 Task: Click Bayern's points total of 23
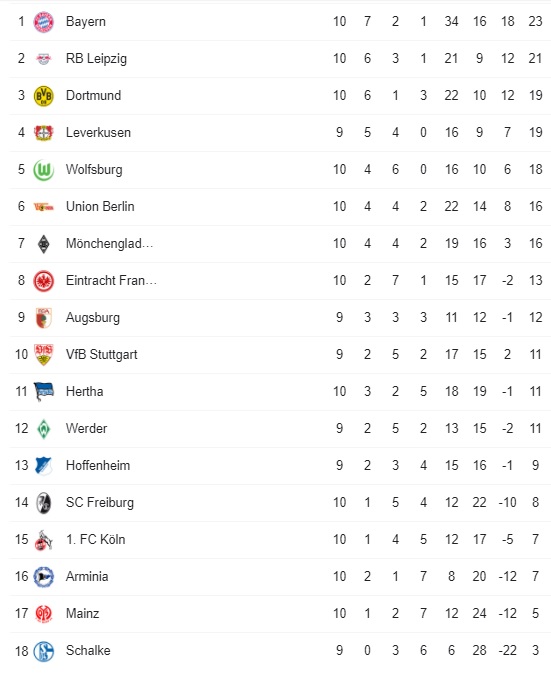[535, 22]
